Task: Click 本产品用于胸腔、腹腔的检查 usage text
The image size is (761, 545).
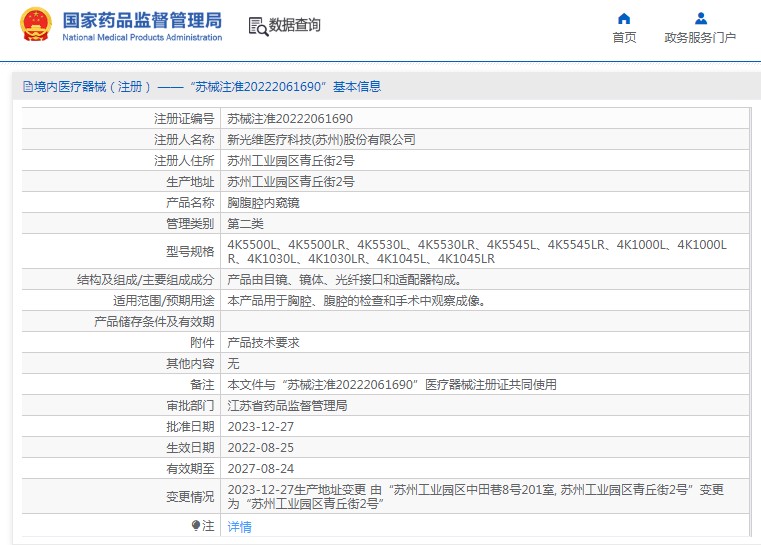Action: coord(357,301)
